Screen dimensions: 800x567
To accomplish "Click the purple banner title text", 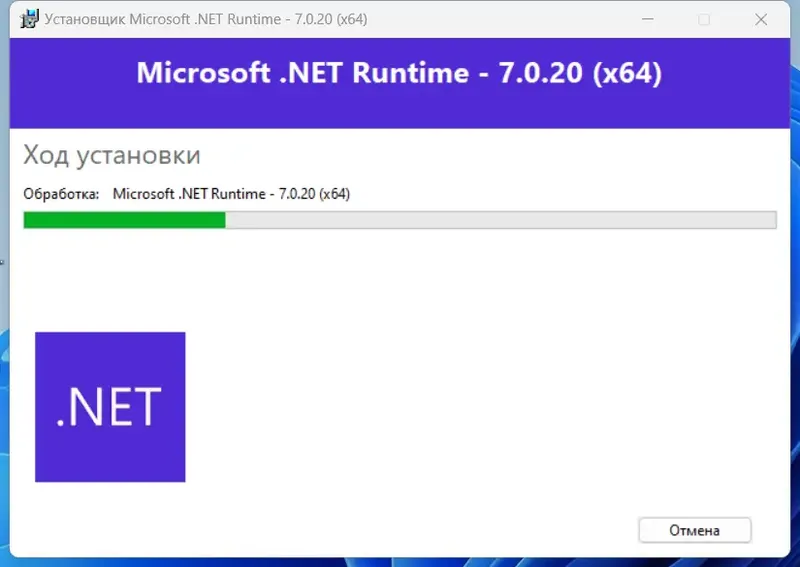I will click(x=399, y=72).
